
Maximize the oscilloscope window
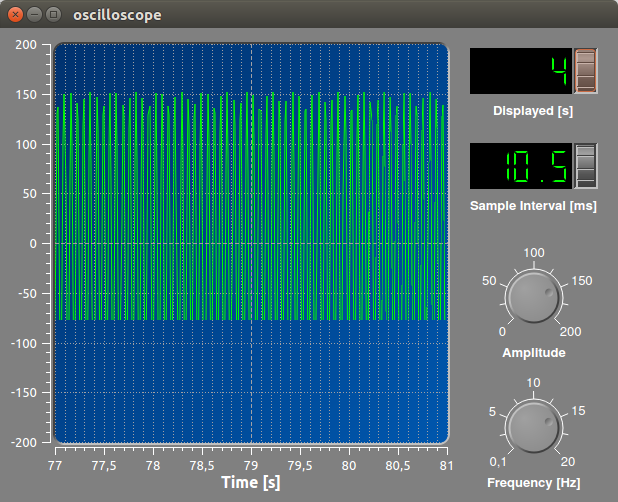pyautogui.click(x=53, y=15)
